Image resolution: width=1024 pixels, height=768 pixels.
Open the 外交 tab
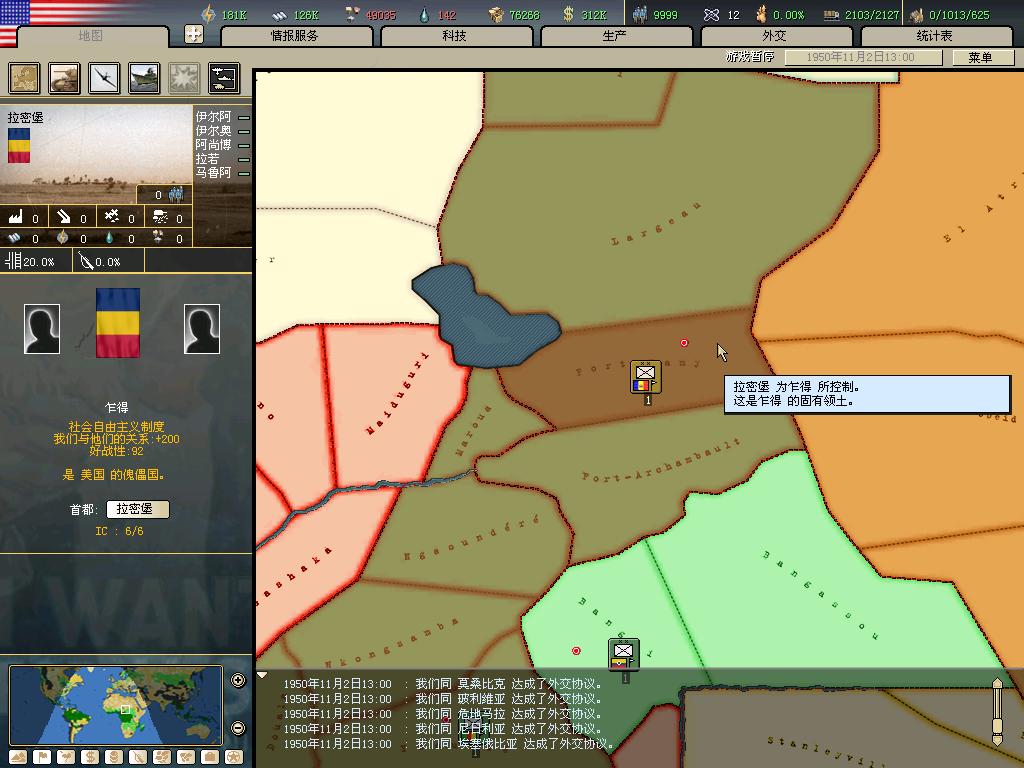point(776,36)
